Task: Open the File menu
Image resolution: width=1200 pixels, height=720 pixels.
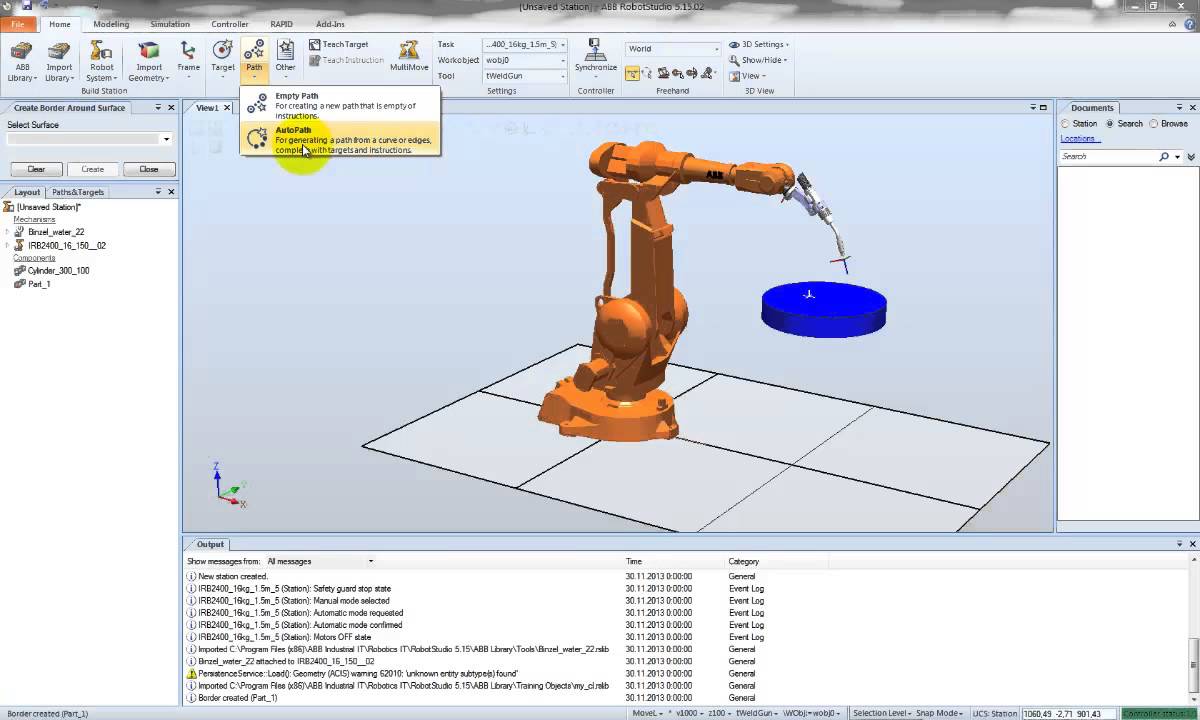Action: point(19,24)
